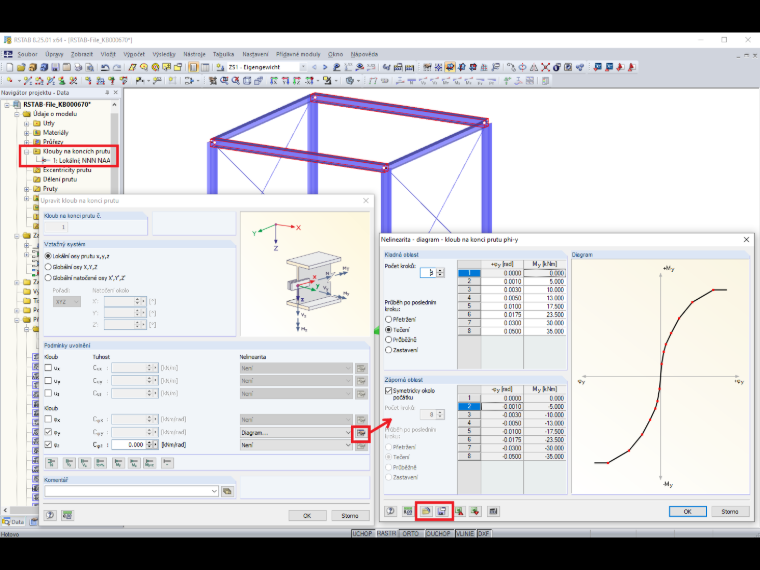
Task: Open the Výpočet menu
Action: pyautogui.click(x=134, y=54)
